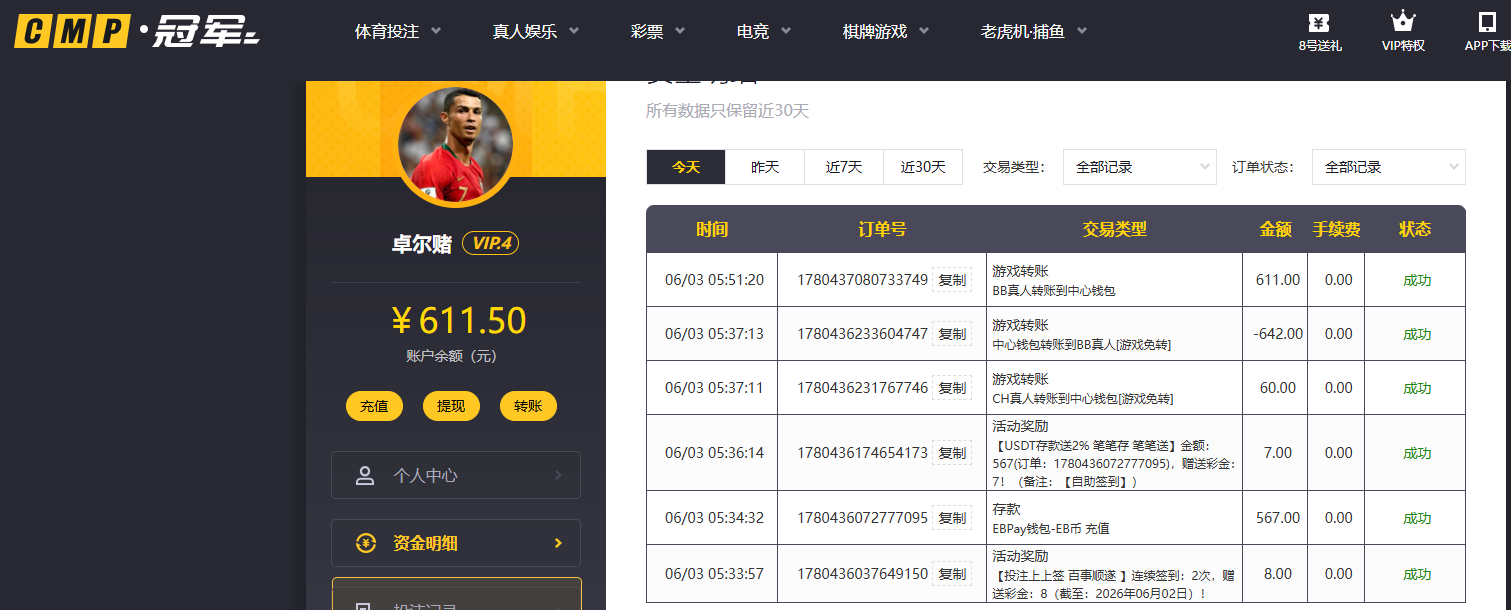Viewport: 1511px width, 610px height.
Task: Click the ¥611.50 account balance
Action: tap(458, 320)
